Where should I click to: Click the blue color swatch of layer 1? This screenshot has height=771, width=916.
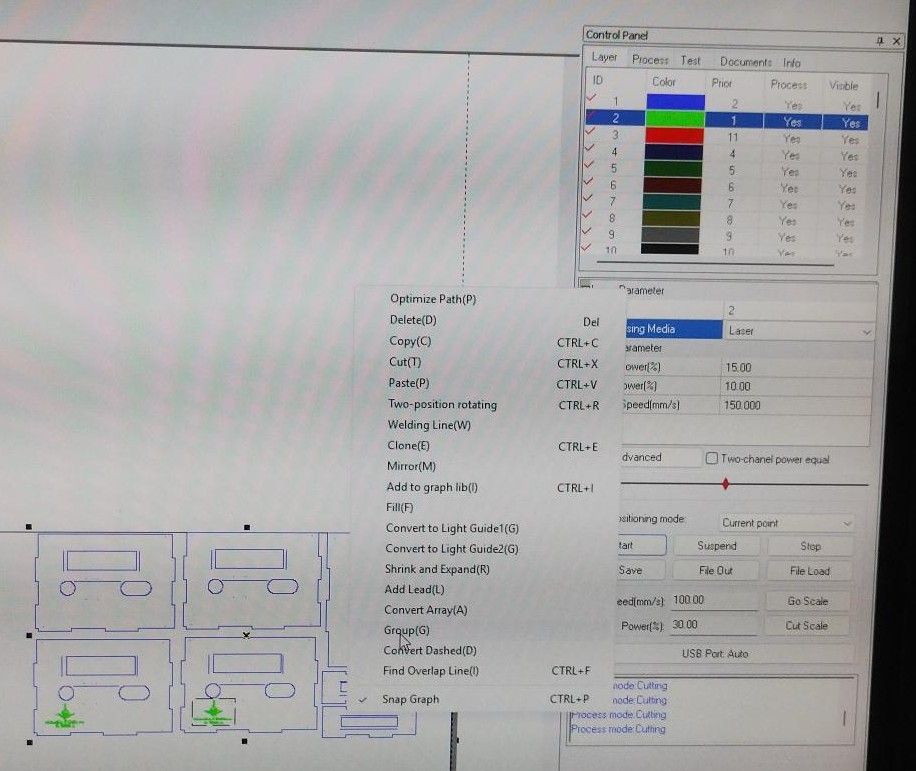tap(675, 102)
